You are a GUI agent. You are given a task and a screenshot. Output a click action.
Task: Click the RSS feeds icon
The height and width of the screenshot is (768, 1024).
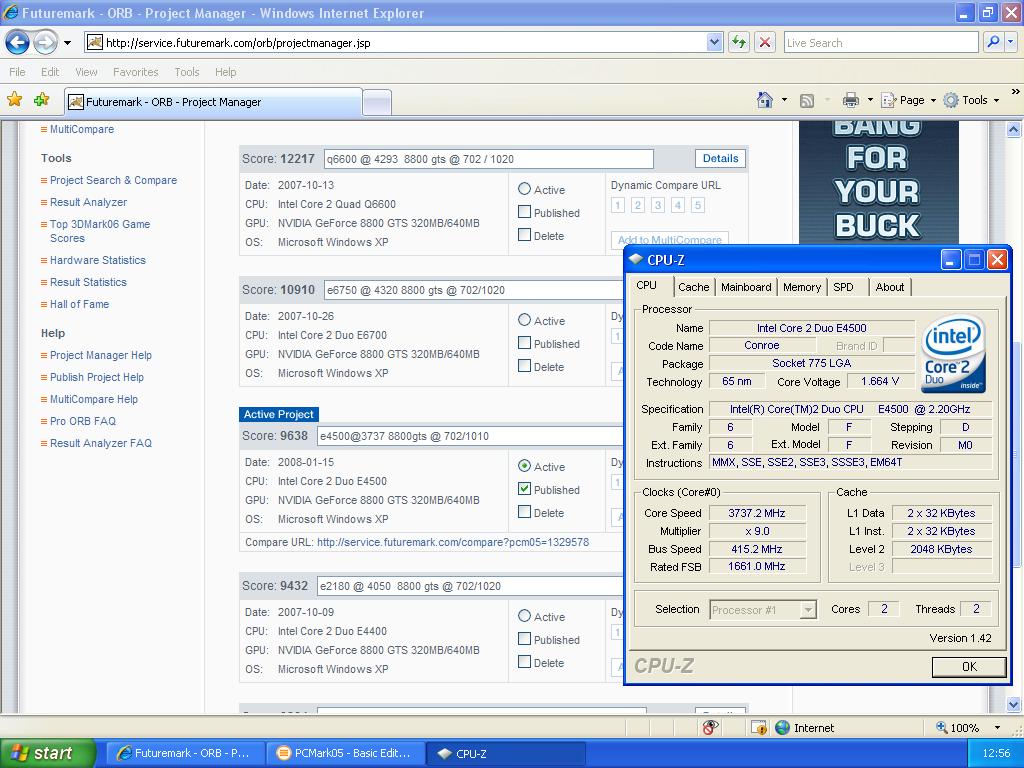click(x=807, y=101)
